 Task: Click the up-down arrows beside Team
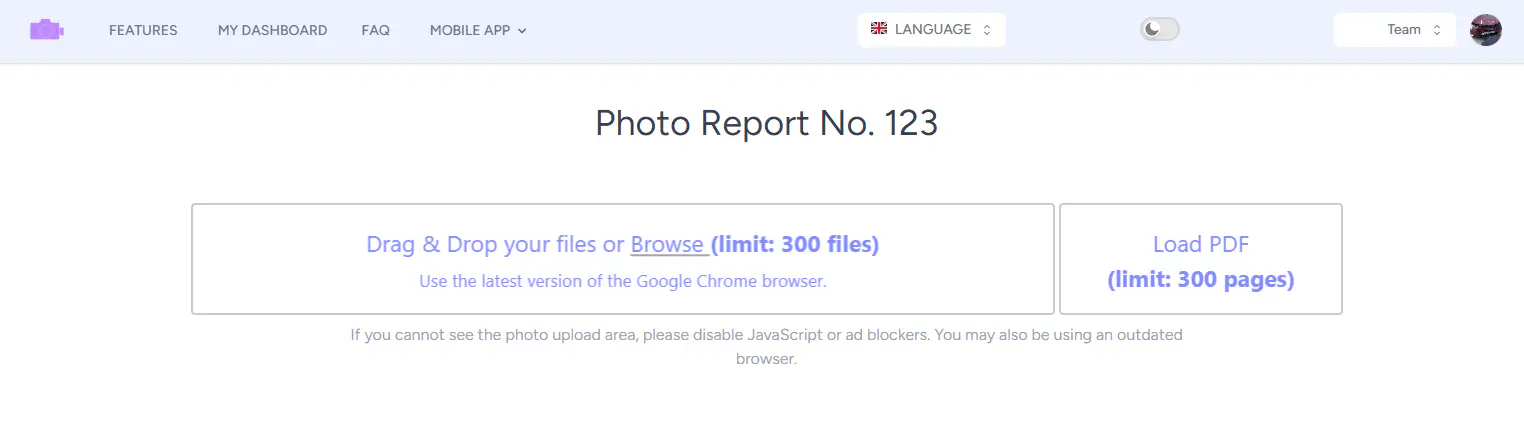point(1437,30)
